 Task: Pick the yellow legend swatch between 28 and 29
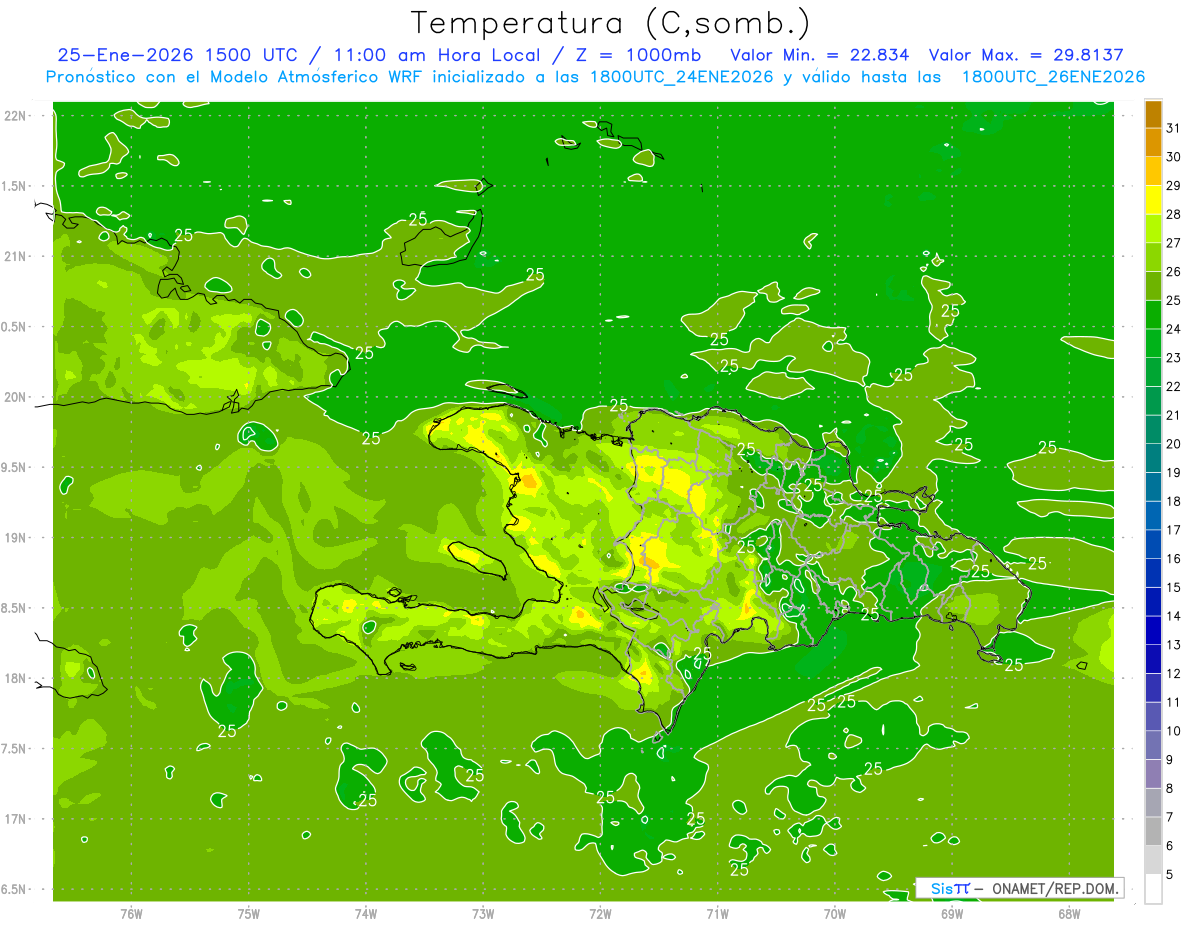(1153, 200)
